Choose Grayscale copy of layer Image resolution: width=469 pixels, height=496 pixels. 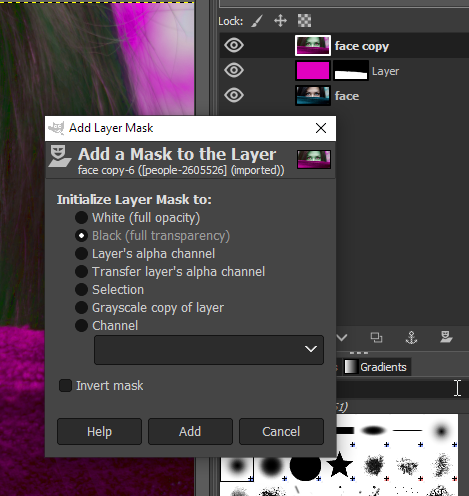[x=149, y=308]
